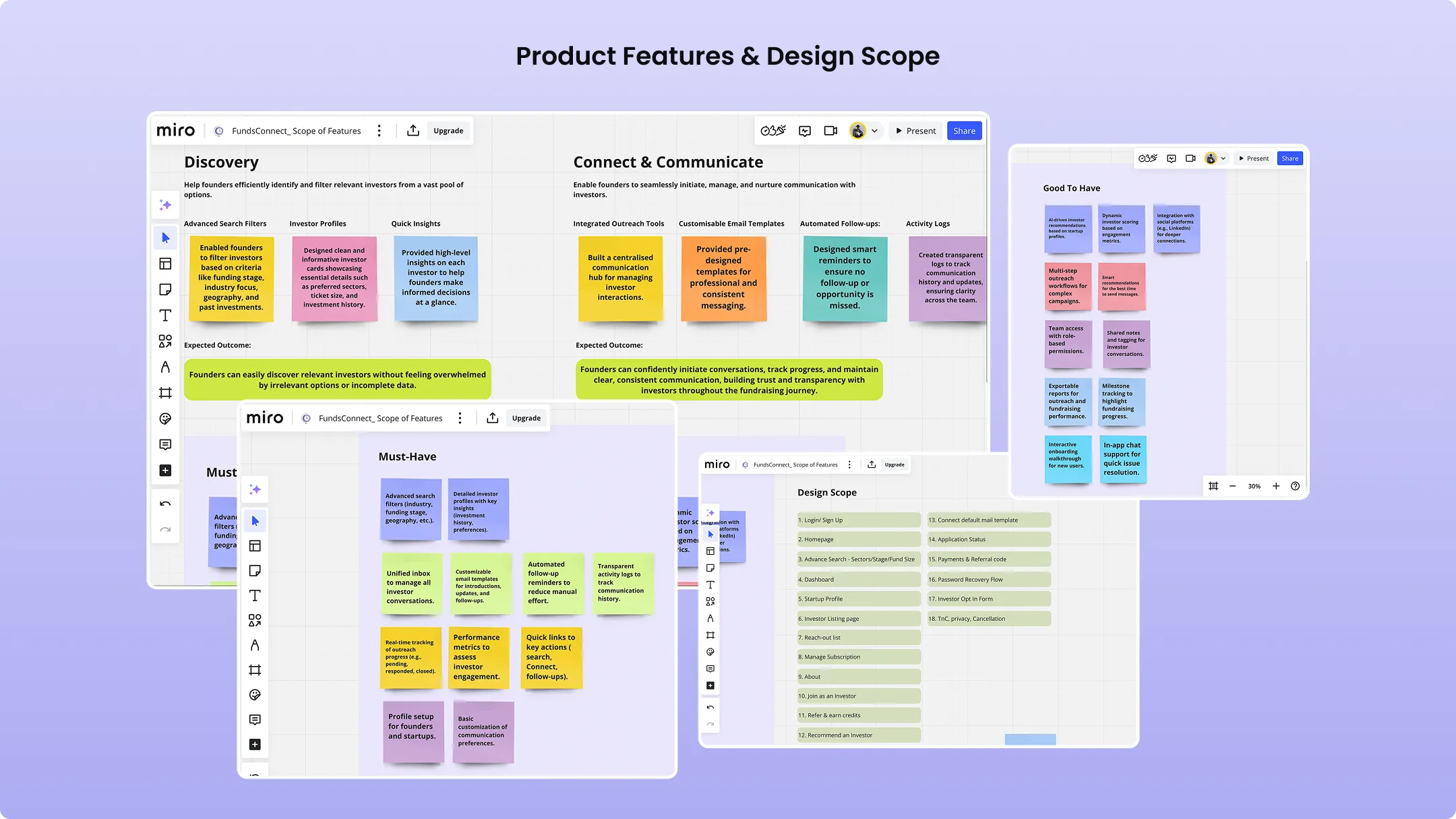Select green Discovery expected outcome box

tap(337, 380)
